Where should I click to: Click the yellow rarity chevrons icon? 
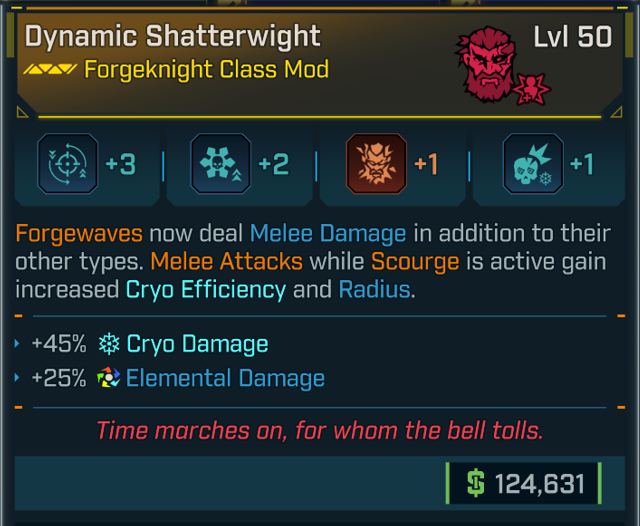tap(50, 71)
